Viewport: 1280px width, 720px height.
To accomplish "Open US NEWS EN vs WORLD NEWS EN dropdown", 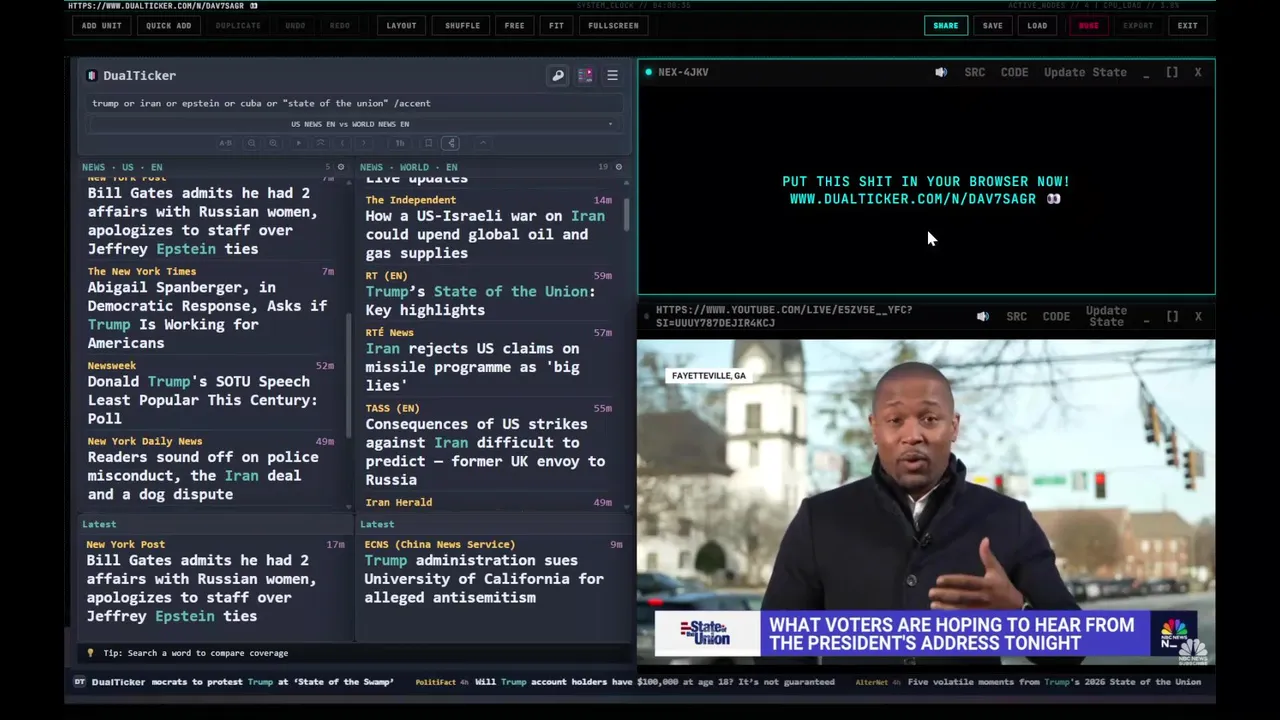I will [x=355, y=124].
